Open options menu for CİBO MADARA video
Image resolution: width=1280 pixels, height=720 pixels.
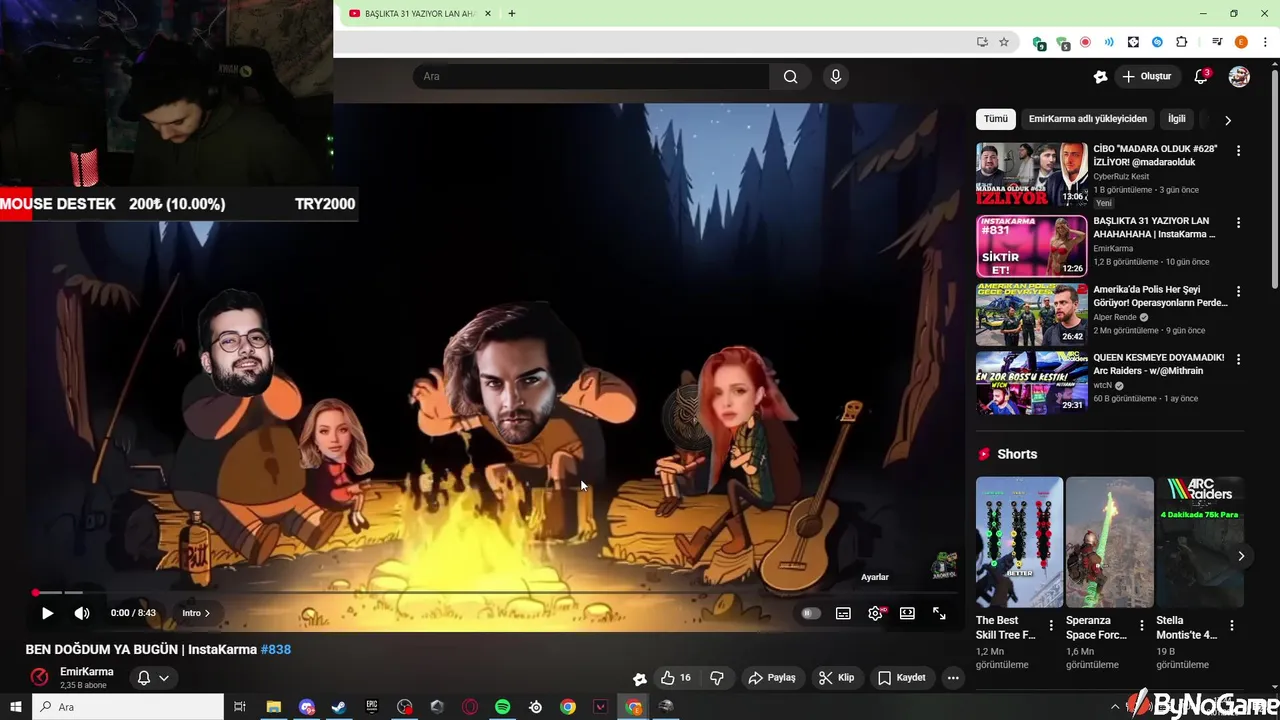[1238, 151]
